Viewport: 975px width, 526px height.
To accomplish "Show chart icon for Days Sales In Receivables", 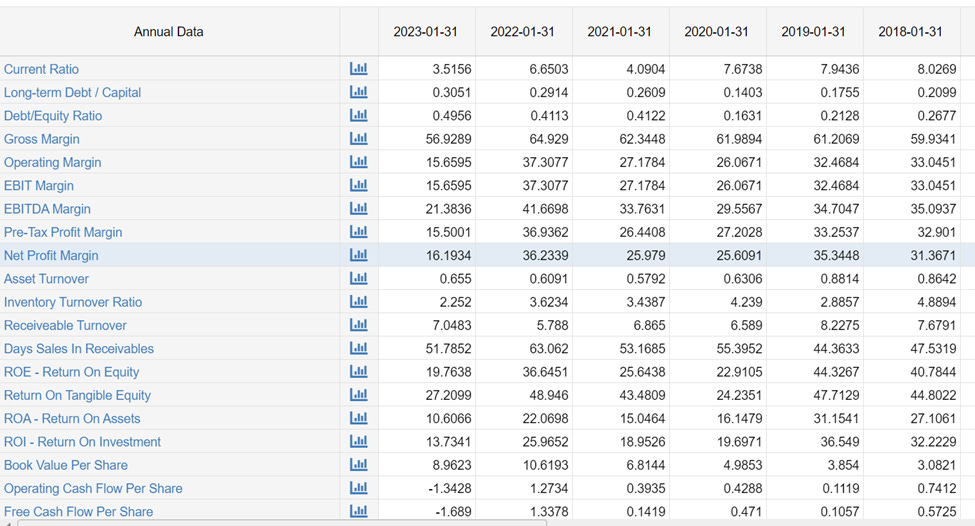I will (x=359, y=348).
